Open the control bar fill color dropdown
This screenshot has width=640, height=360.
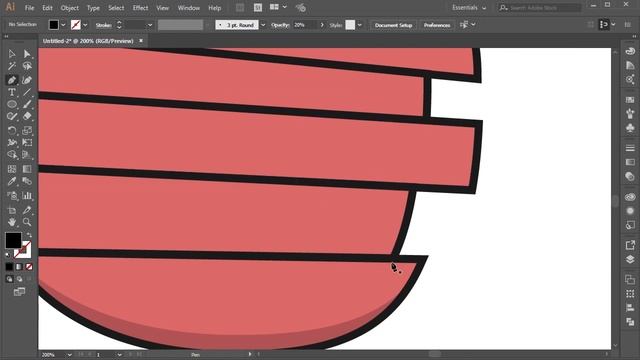tap(63, 25)
